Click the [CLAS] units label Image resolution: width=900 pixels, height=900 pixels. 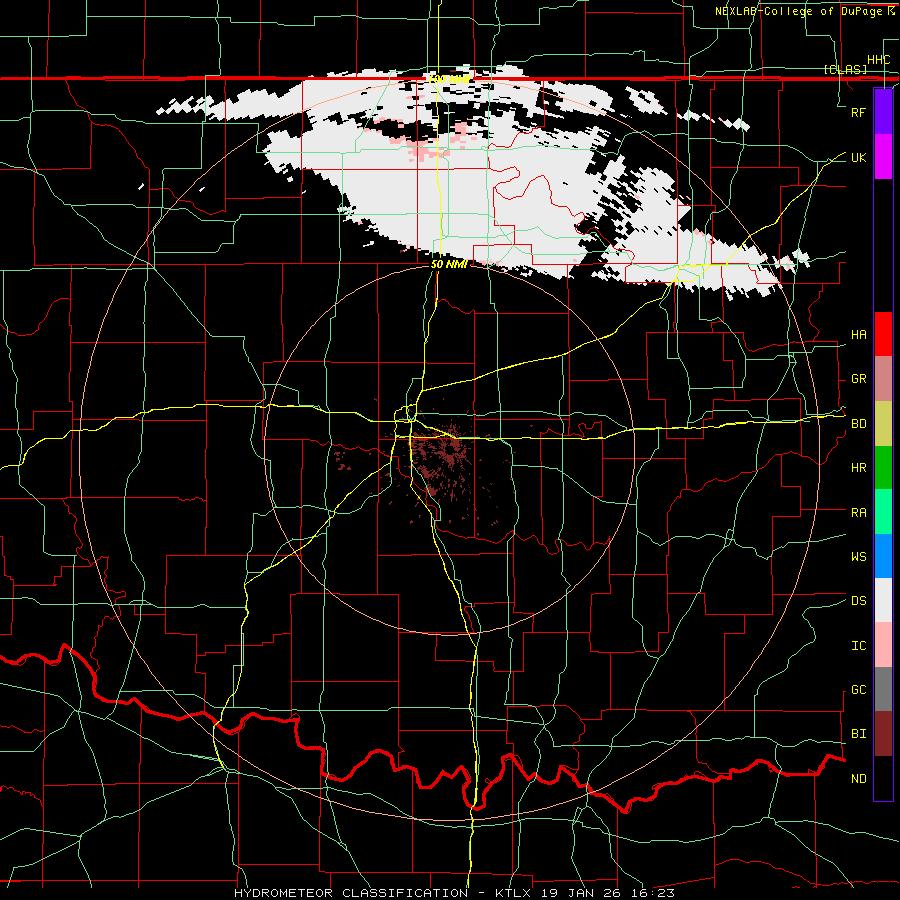coord(845,69)
